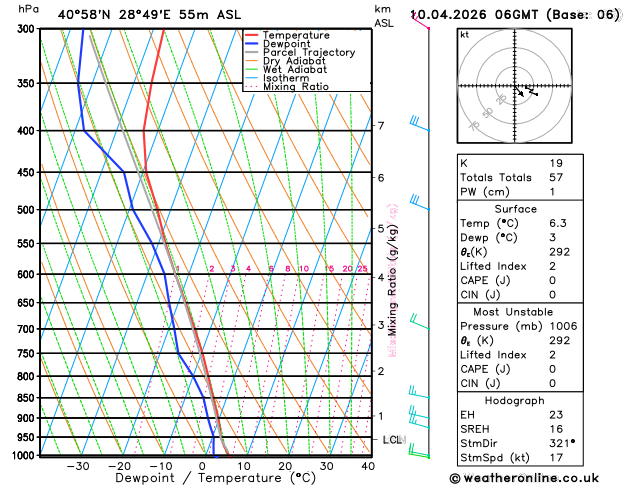
Task: Click the '600' pressure level label
Action: (x=28, y=275)
